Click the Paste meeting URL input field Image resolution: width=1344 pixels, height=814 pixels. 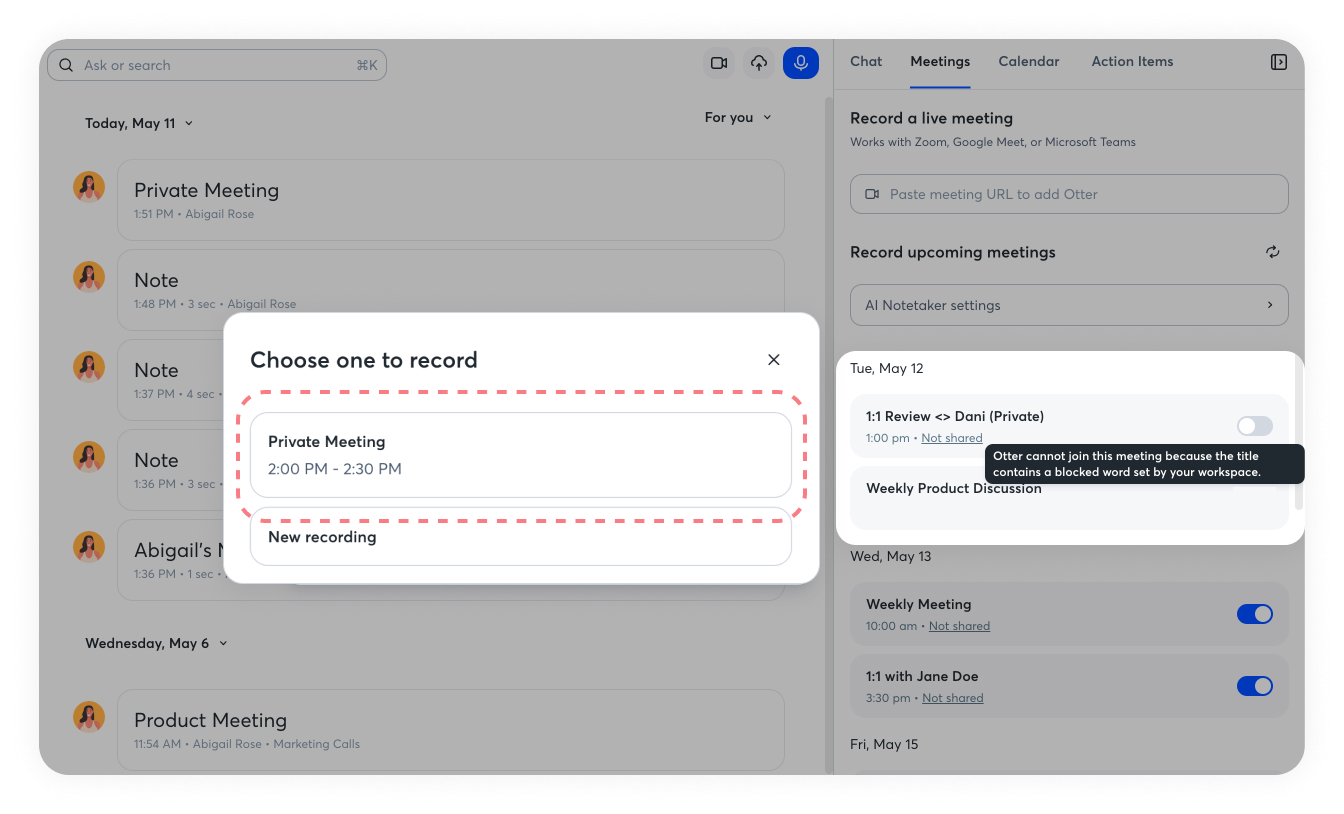coord(1069,194)
